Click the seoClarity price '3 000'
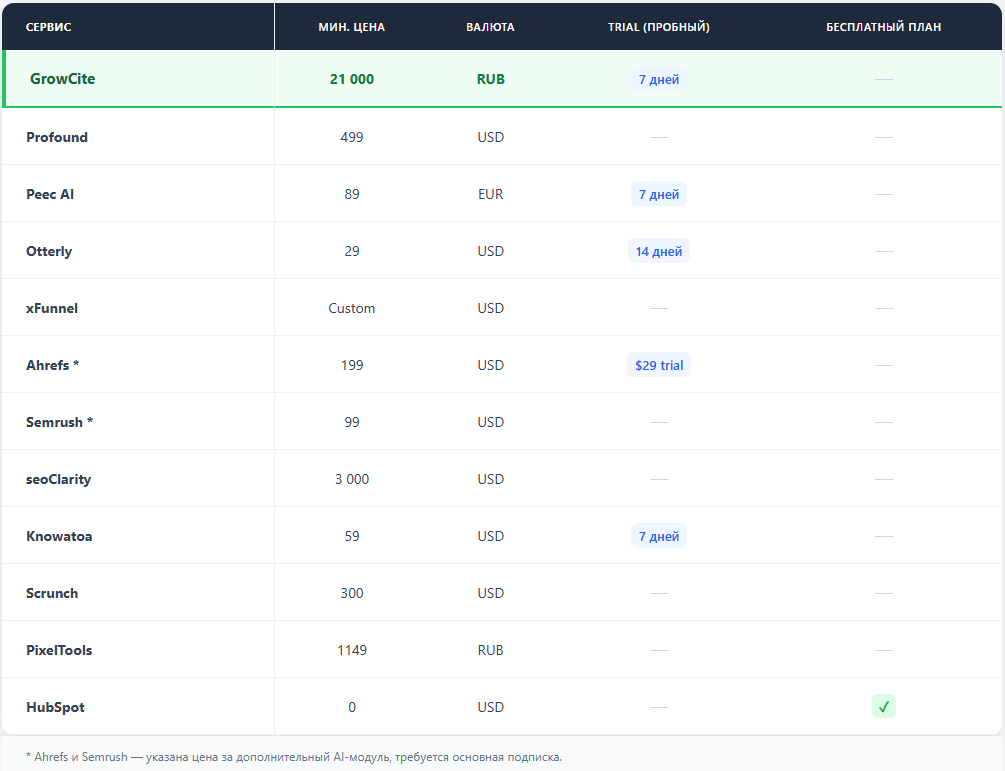This screenshot has height=771, width=1005. pos(352,479)
